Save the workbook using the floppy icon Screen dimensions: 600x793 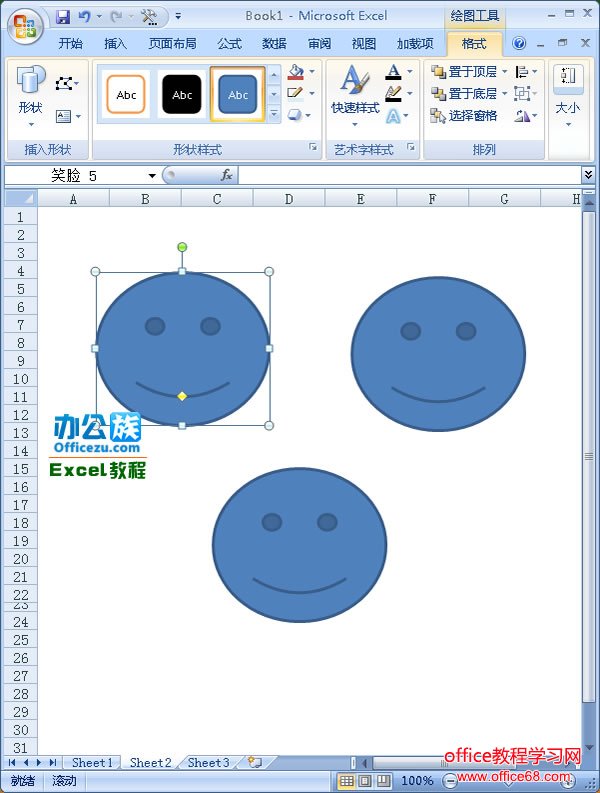tap(63, 17)
